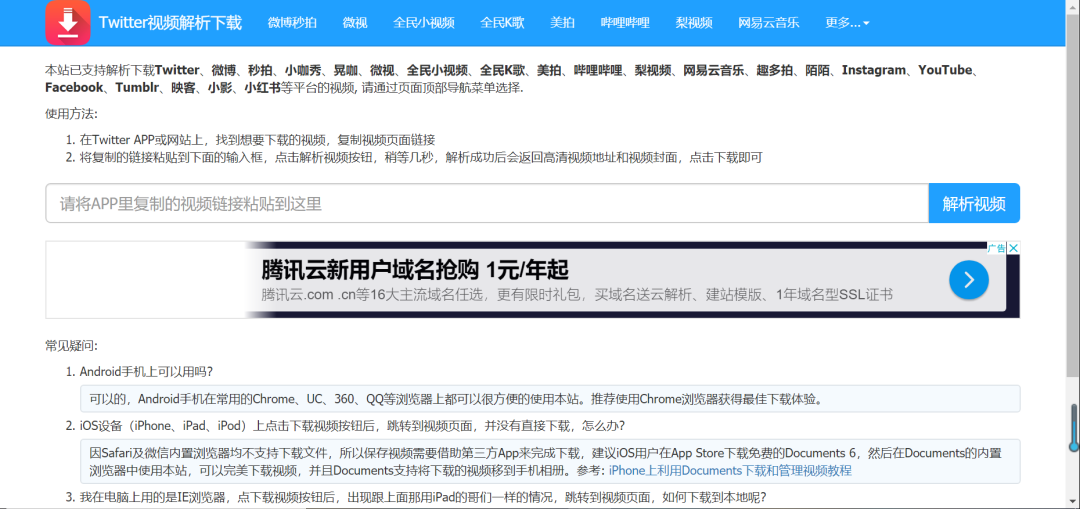The width and height of the screenshot is (1080, 509).
Task: Focus the video link input field
Action: 486,203
